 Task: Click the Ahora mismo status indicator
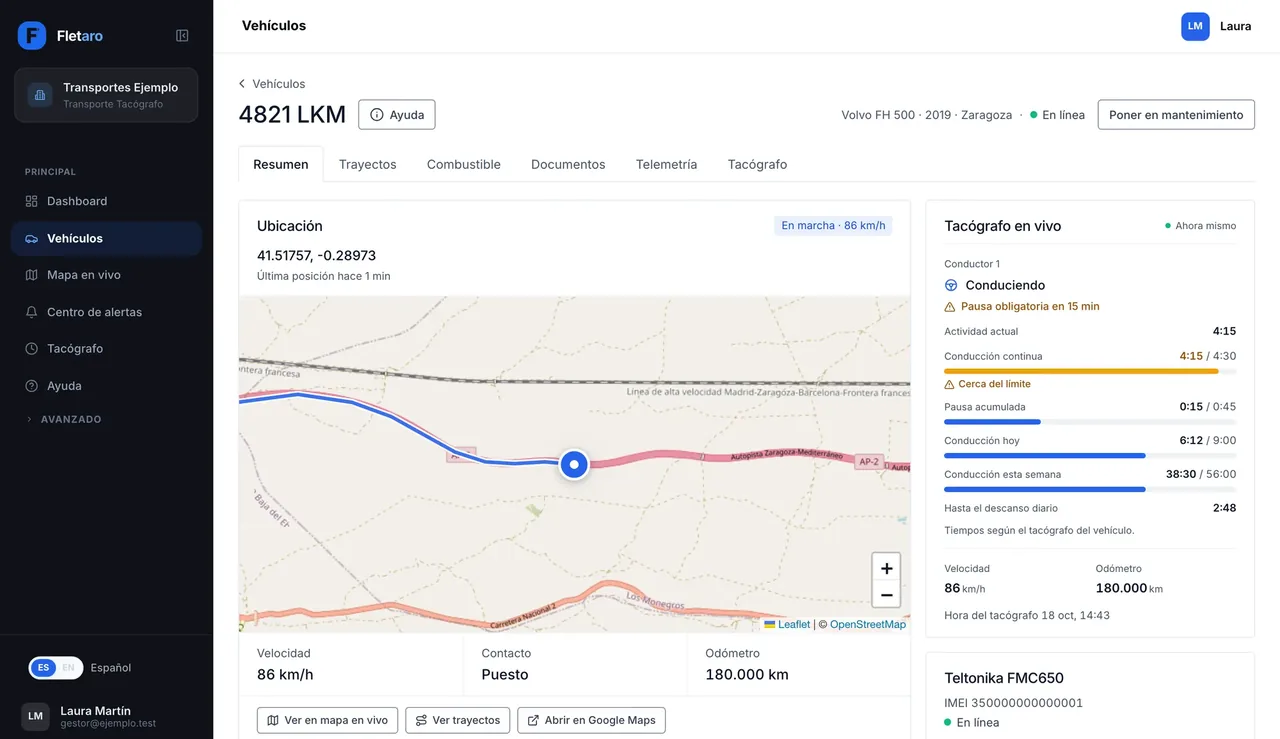(1200, 226)
